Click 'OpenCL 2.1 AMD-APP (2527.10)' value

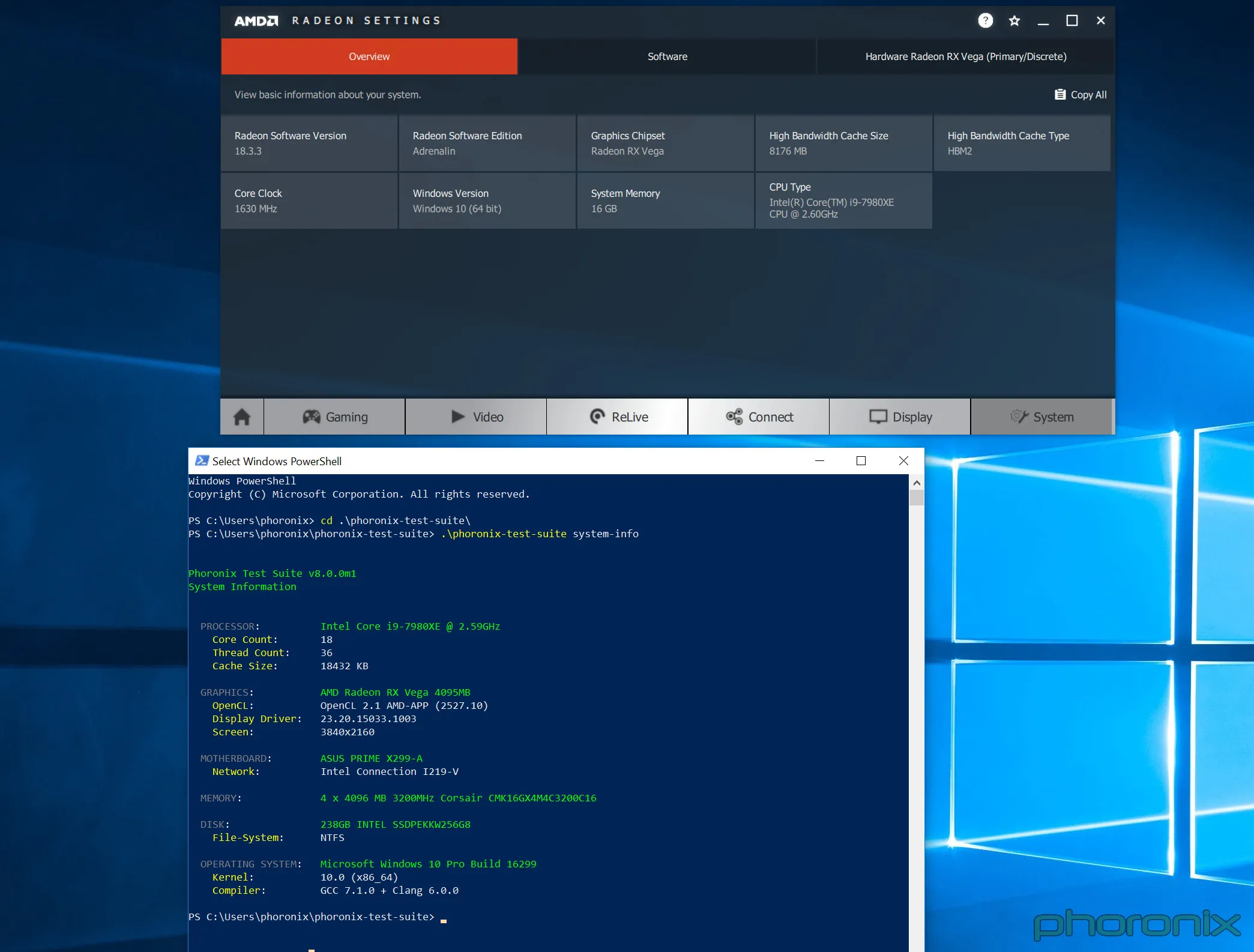pos(404,706)
